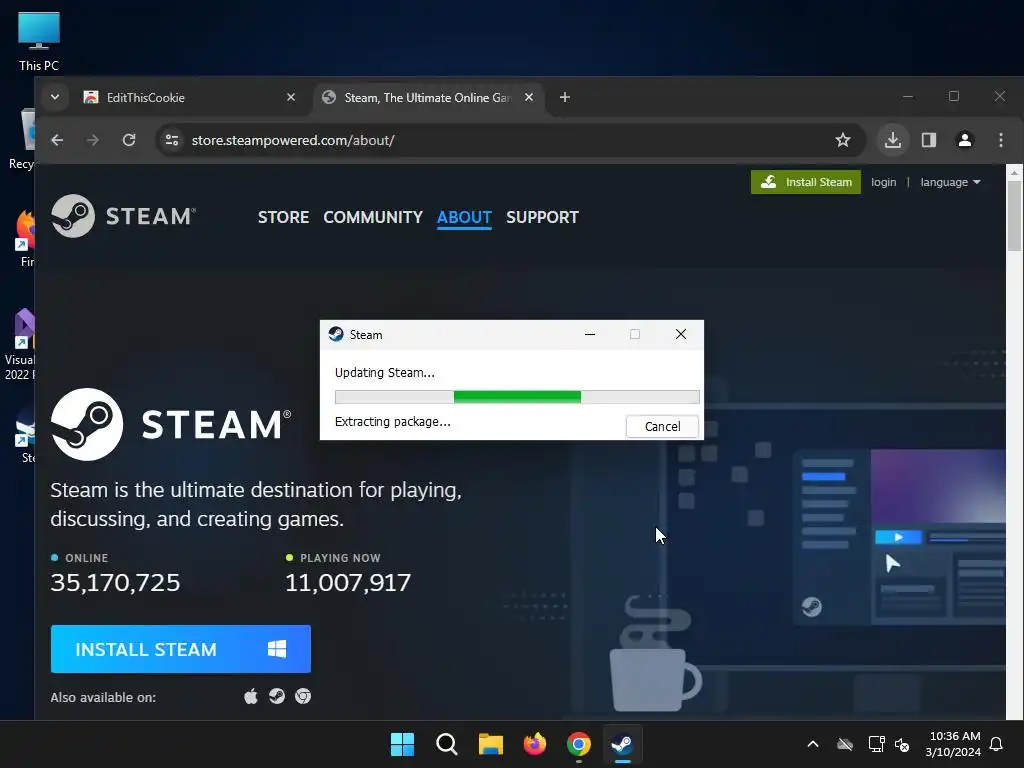Click network tray icon
1024x768 pixels.
click(876, 744)
